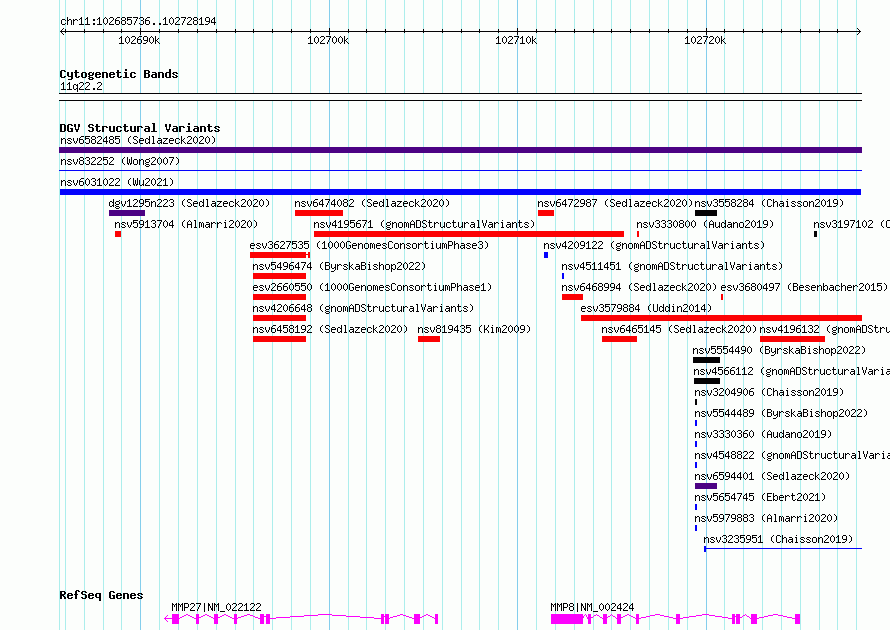Click the MMP8 large magenta exon block
The height and width of the screenshot is (630, 890).
tap(566, 619)
